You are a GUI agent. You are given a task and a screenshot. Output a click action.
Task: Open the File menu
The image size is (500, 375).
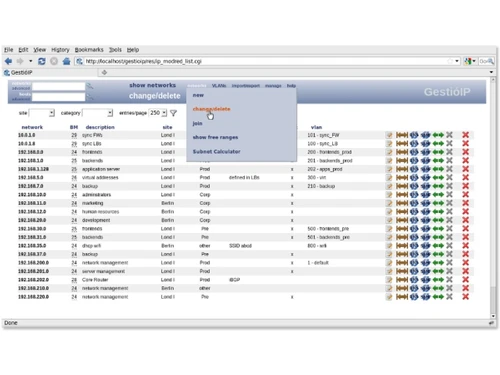coord(8,50)
